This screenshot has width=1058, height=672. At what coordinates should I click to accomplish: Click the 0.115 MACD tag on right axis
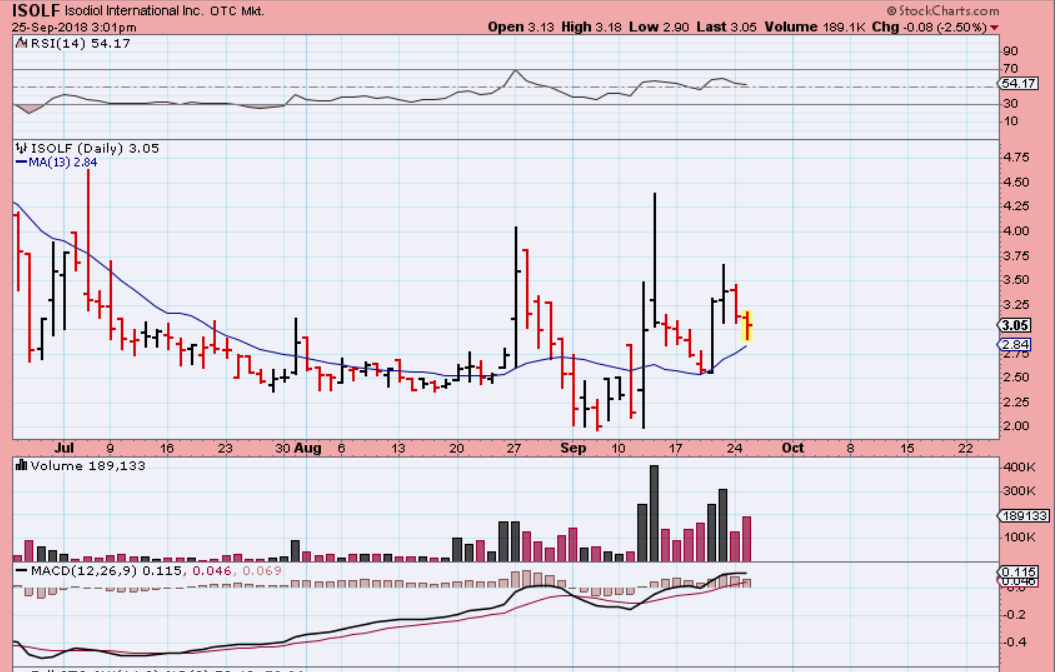pos(1018,572)
